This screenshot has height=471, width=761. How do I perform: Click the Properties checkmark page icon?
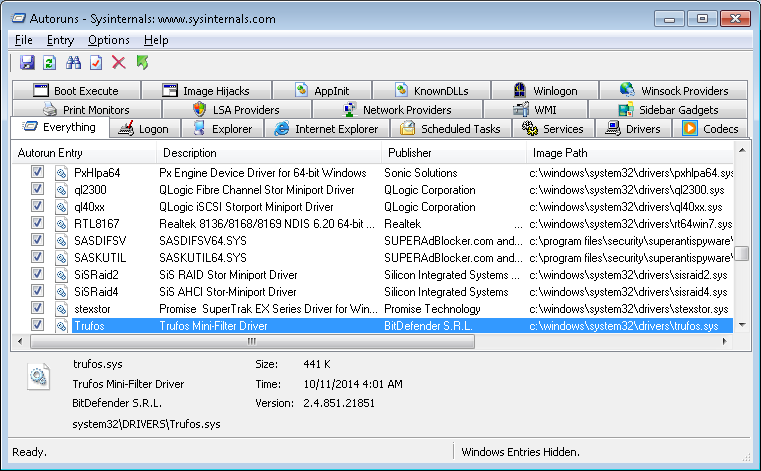[x=96, y=63]
